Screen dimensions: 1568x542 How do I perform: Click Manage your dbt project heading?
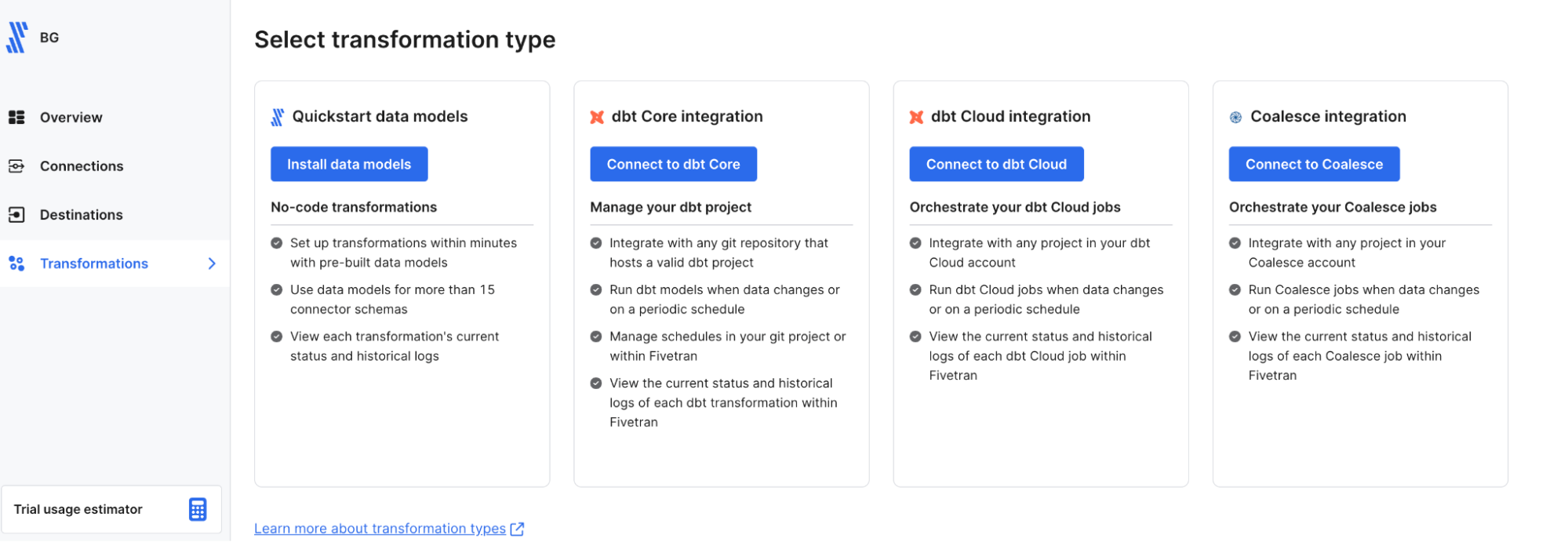coord(671,207)
